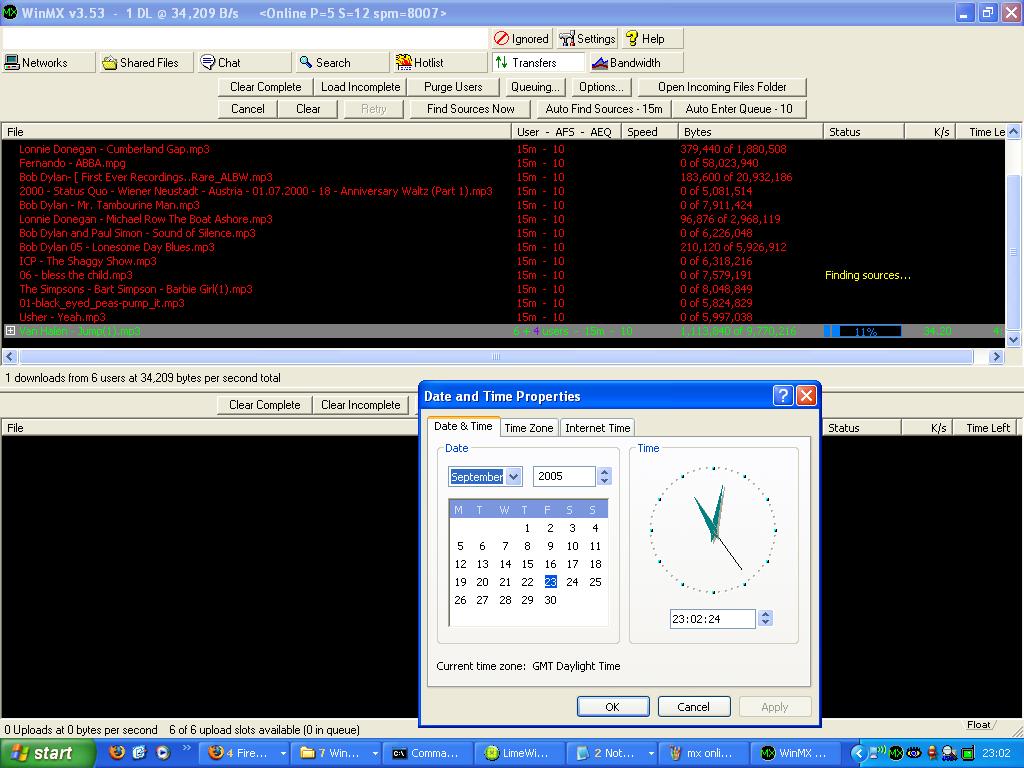The image size is (1024, 768).
Task: Click the WinMX system tray icon
Action: 896,753
